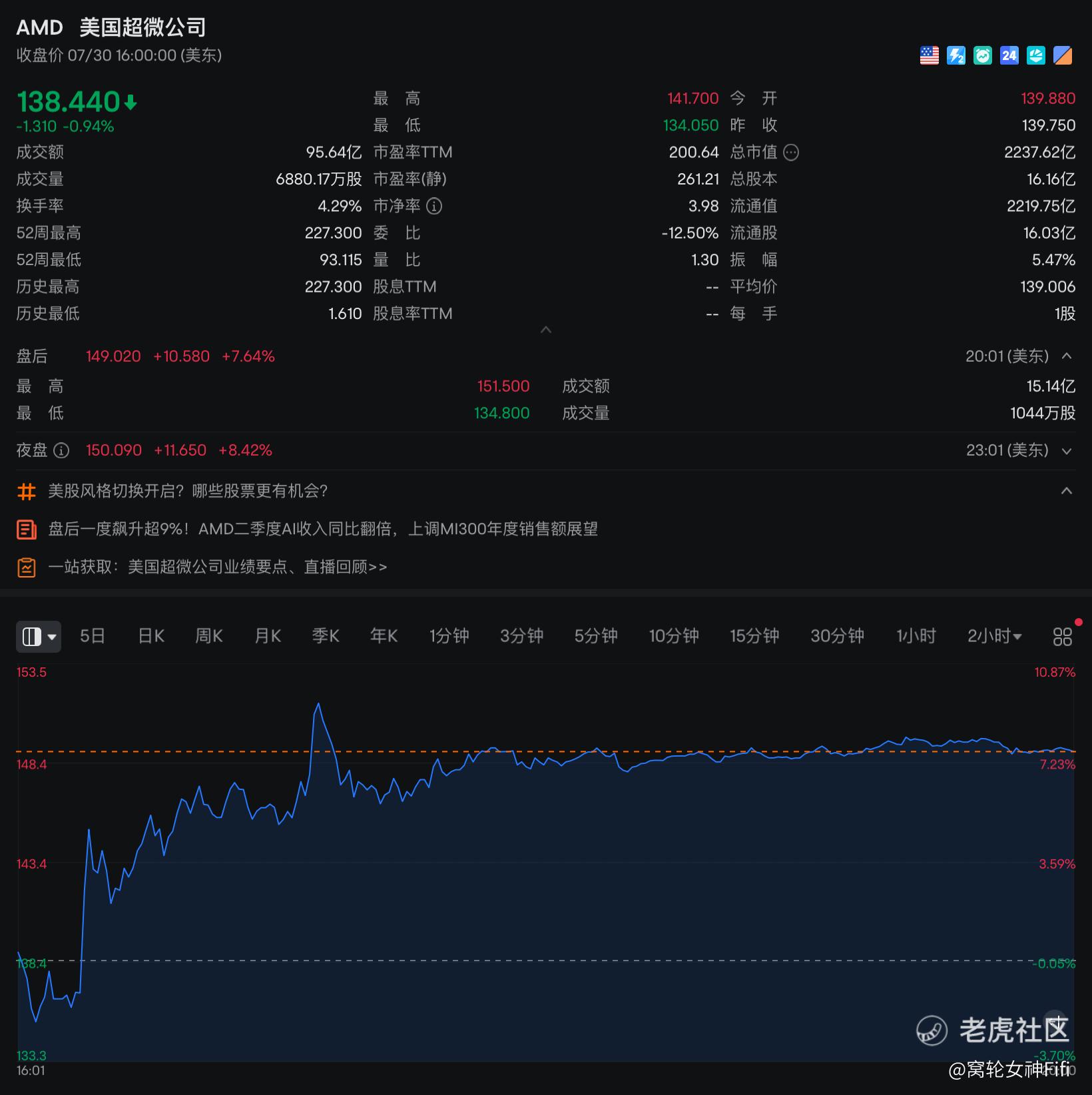Open the 盘后一度飙升超9% news headline
The width and height of the screenshot is (1092, 1095).
point(323,530)
